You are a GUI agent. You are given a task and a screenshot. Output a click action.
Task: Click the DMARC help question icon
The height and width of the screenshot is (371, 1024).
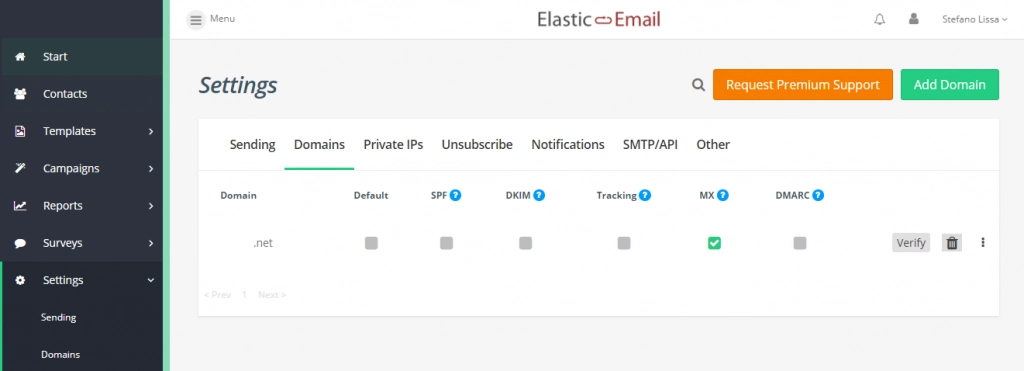[818, 195]
